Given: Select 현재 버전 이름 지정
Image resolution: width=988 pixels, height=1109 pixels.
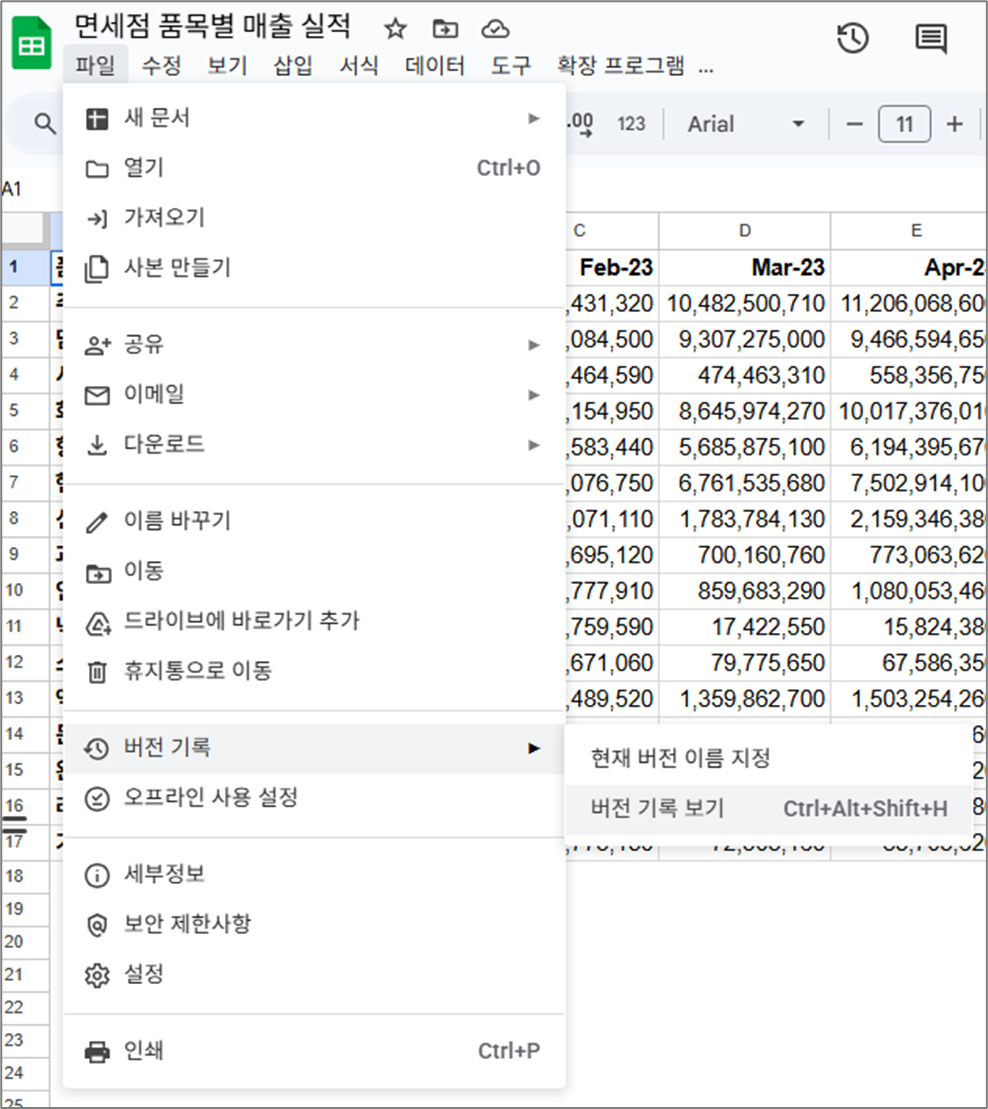Looking at the screenshot, I should click(x=768, y=758).
